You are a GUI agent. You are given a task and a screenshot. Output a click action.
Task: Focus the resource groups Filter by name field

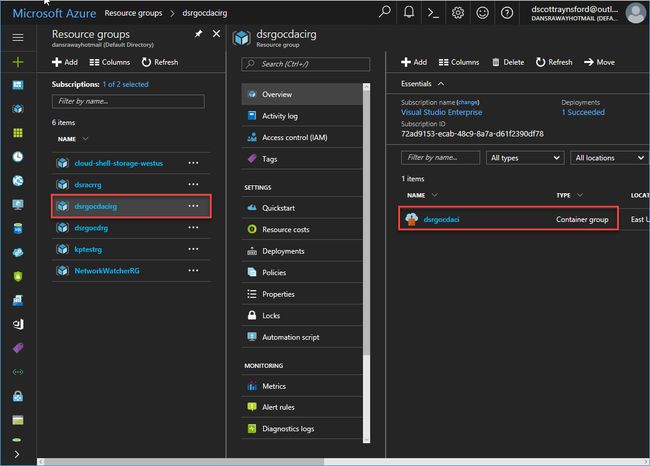pyautogui.click(x=128, y=101)
